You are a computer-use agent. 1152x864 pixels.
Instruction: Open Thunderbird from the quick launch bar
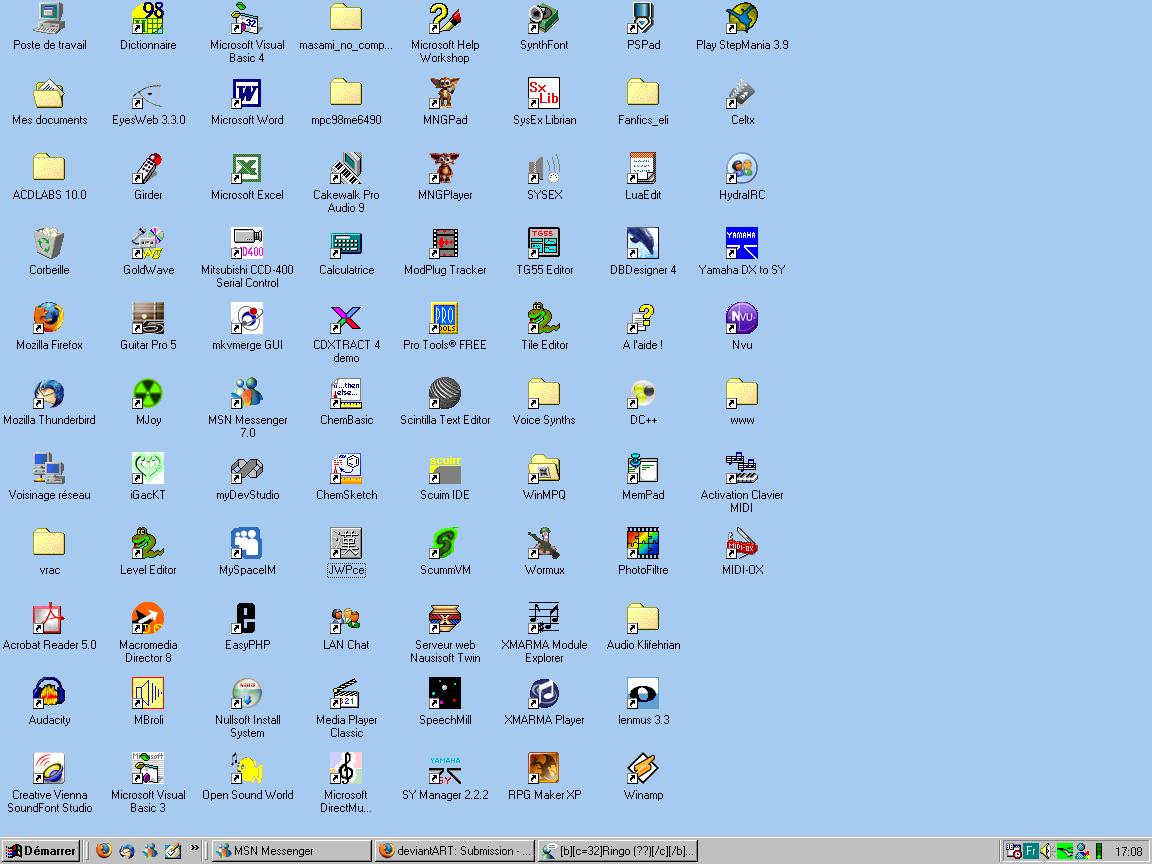pos(125,852)
